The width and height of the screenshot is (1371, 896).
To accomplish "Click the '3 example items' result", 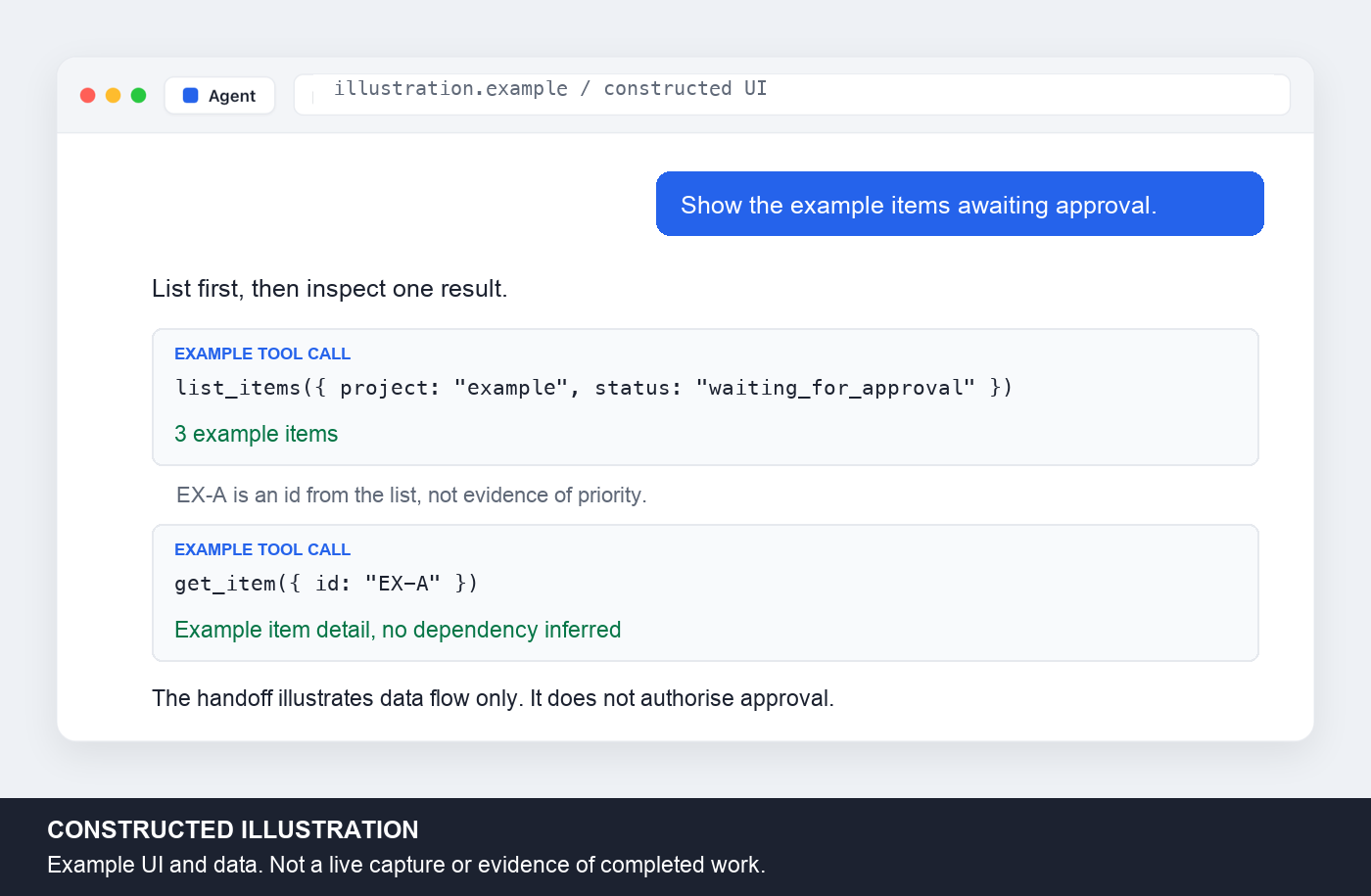I will coord(257,434).
